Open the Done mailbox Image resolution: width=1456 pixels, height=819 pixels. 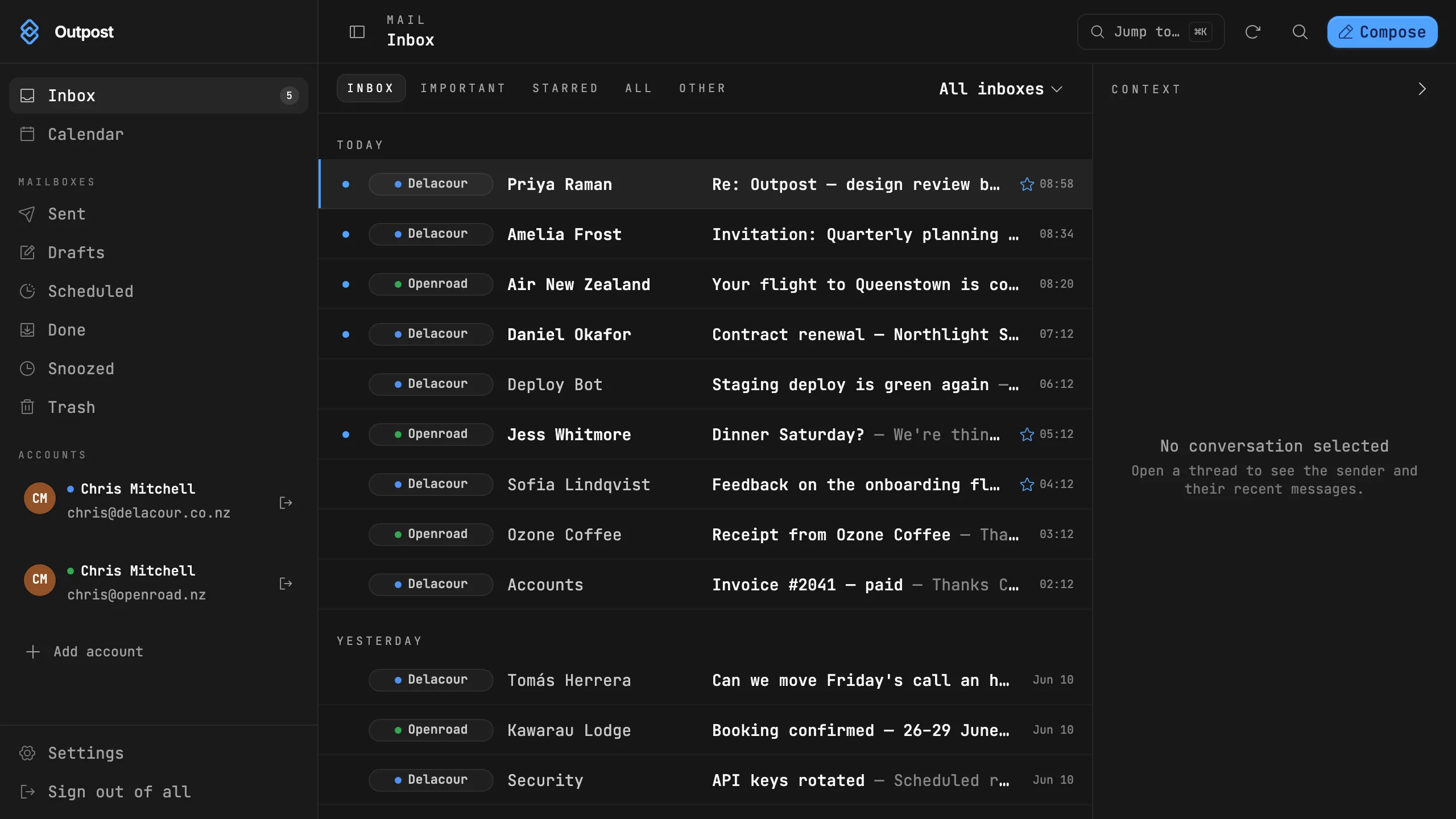point(159,330)
